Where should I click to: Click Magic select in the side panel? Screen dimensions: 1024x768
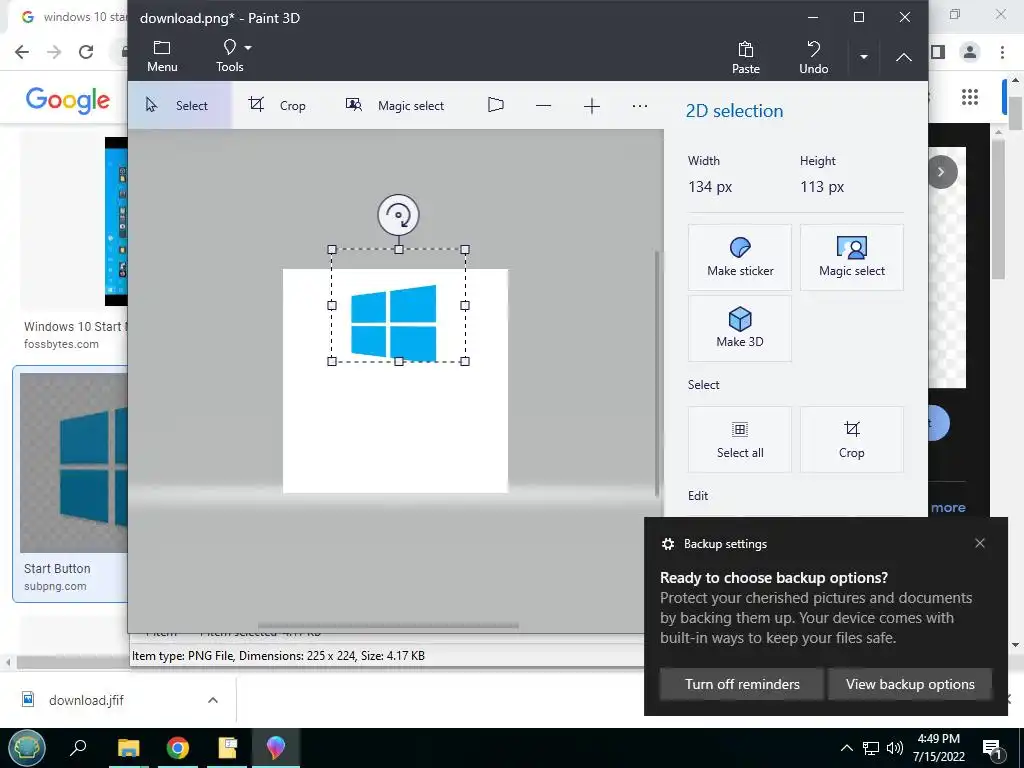(852, 257)
